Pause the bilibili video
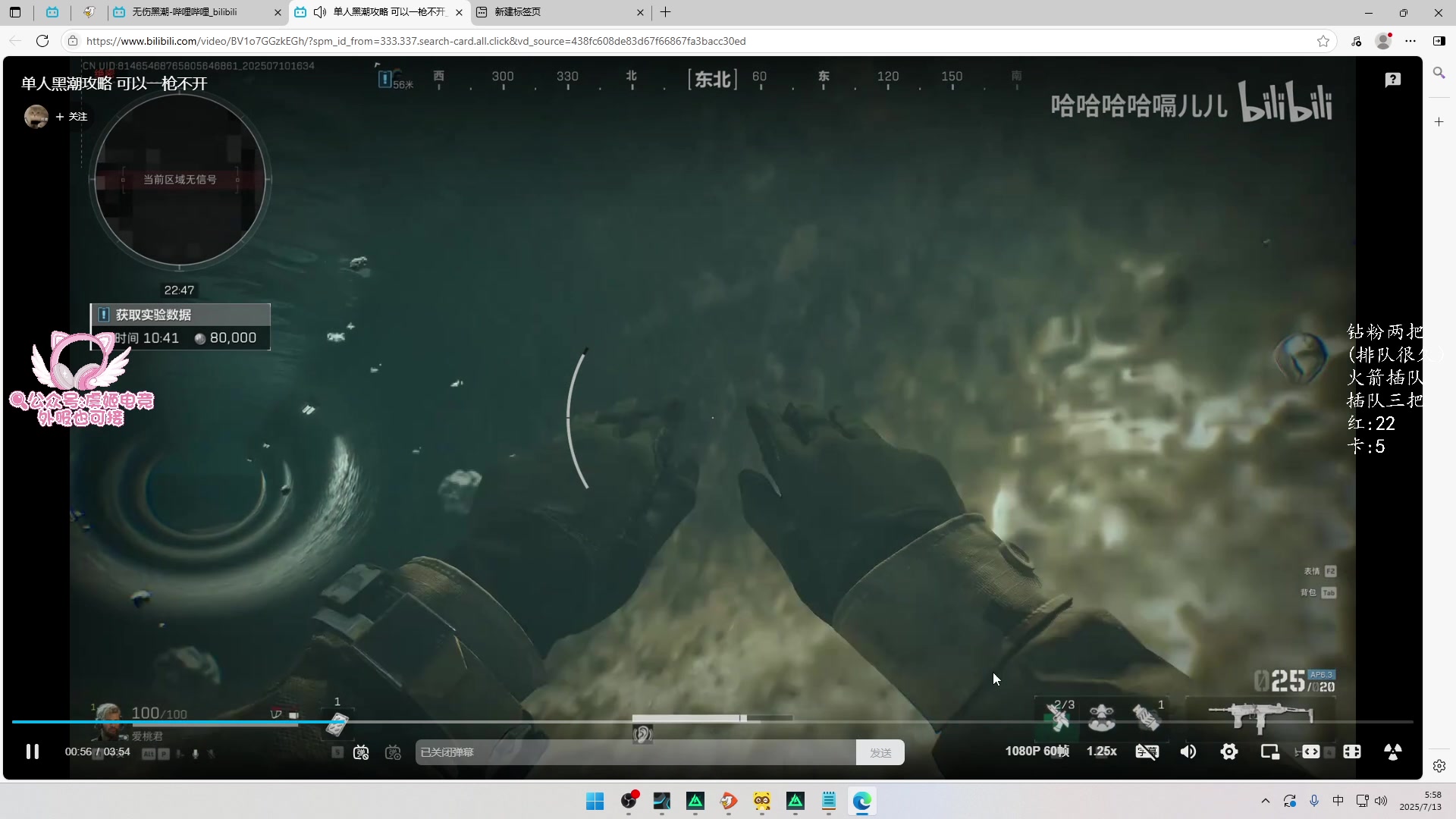This screenshot has width=1456, height=819. 33,752
